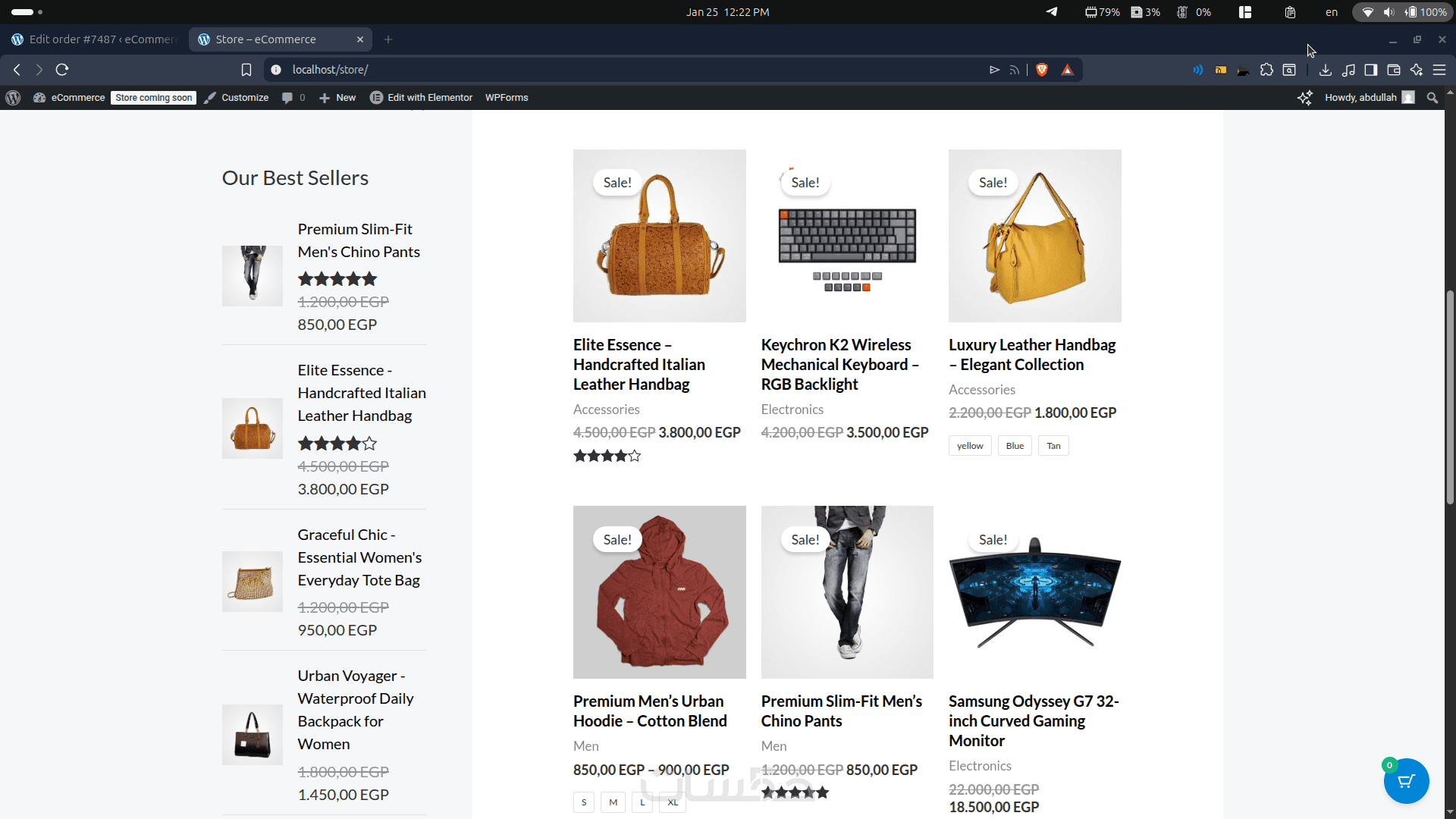Screen dimensions: 1456x819
Task: Open Keychron K2 Wireless Keyboard product link
Action: point(839,365)
